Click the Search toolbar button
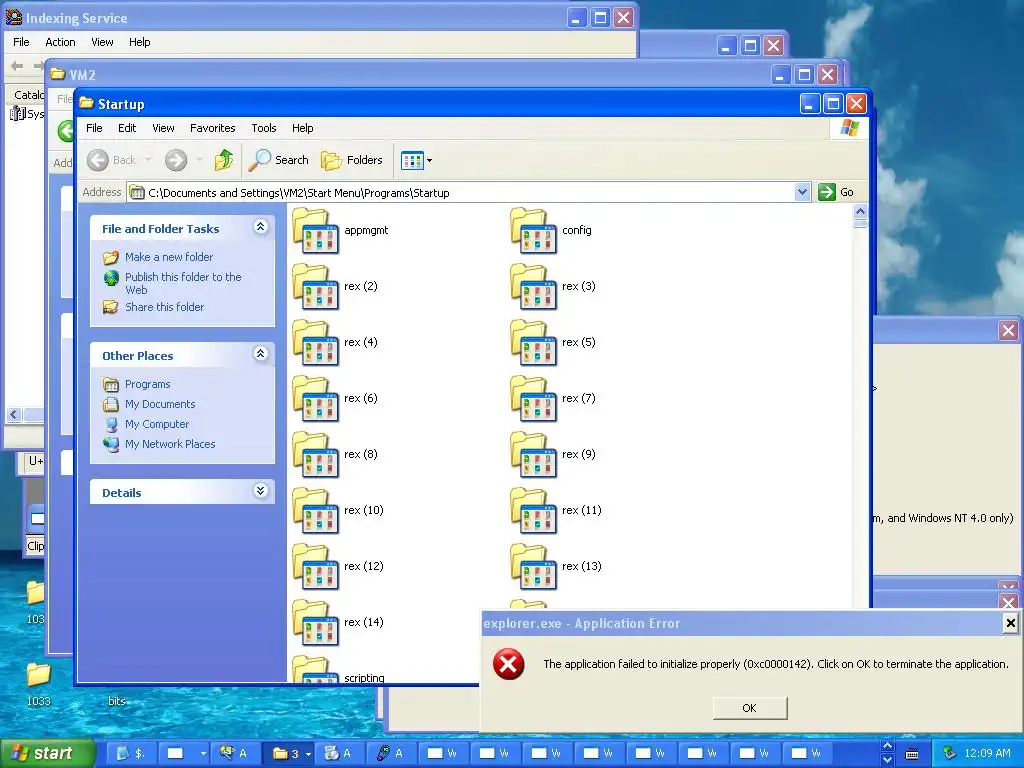Viewport: 1024px width, 768px height. tap(279, 160)
